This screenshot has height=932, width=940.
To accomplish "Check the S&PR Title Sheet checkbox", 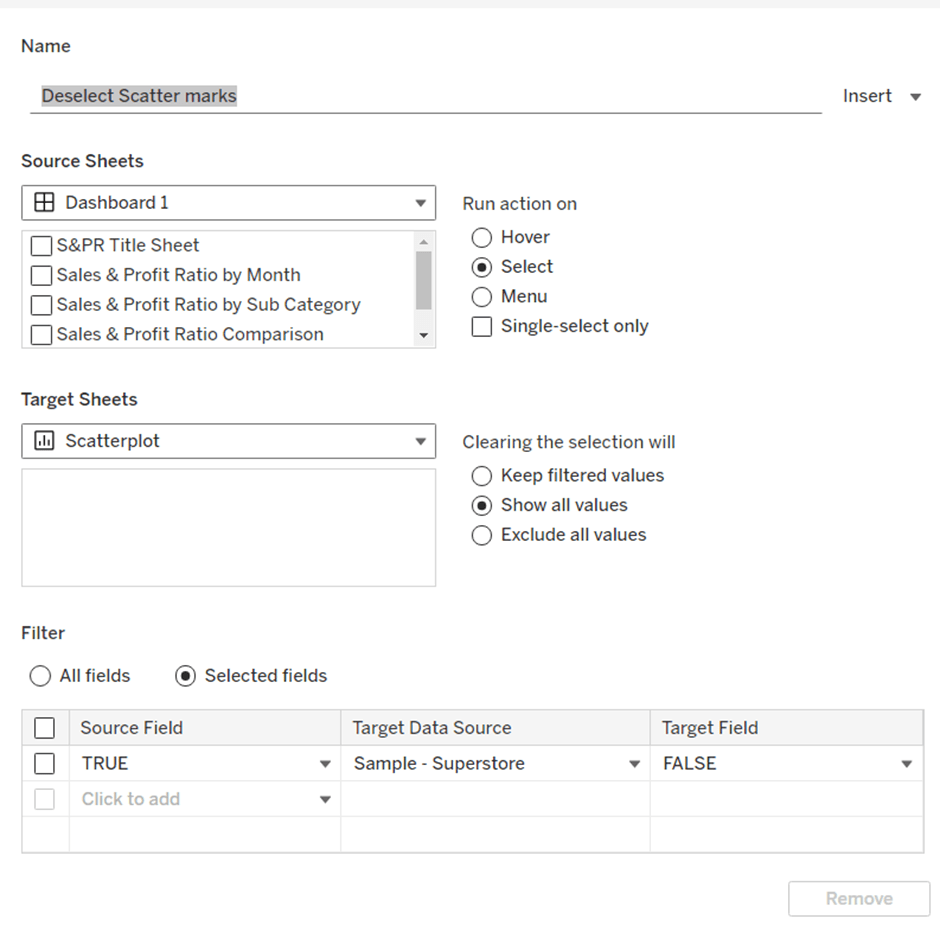I will (x=41, y=246).
